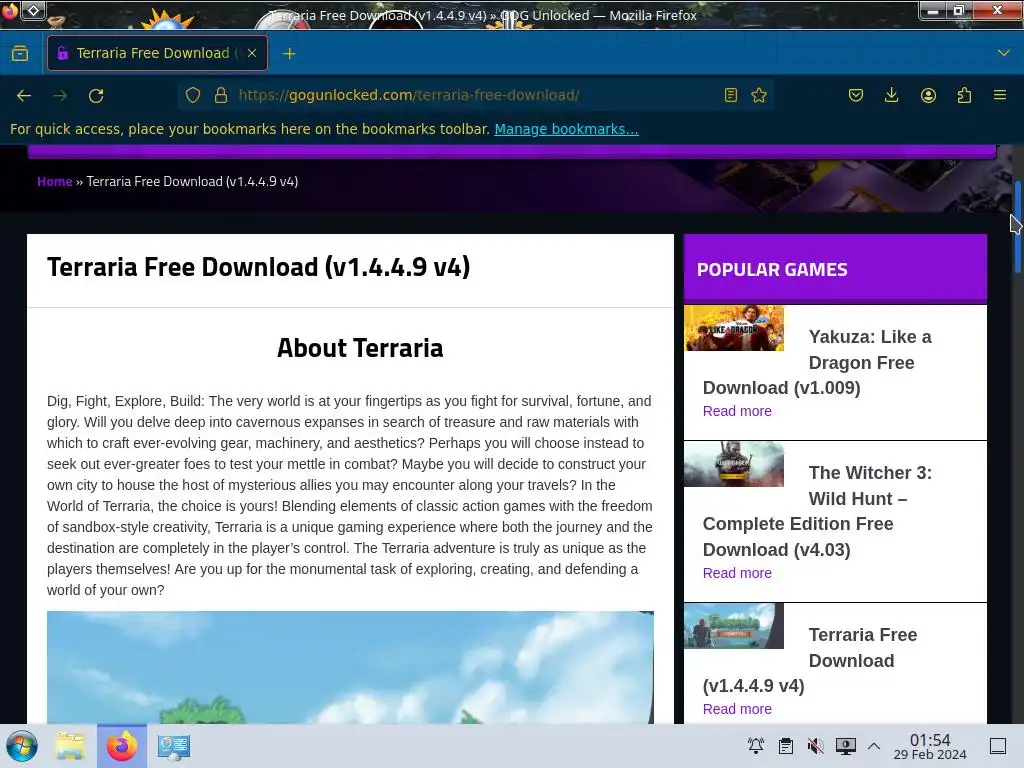Open Firefox account icon
Image resolution: width=1024 pixels, height=768 pixels.
pos(928,95)
